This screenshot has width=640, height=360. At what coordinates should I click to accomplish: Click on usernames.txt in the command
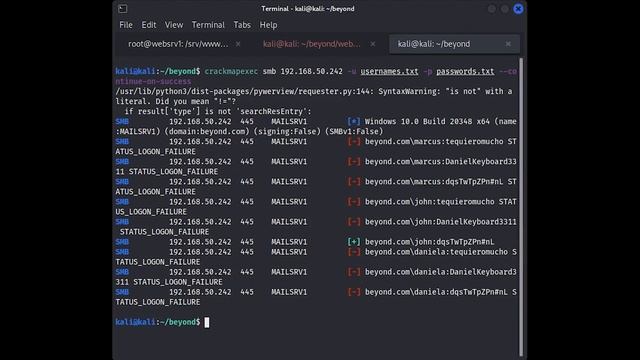389,71
